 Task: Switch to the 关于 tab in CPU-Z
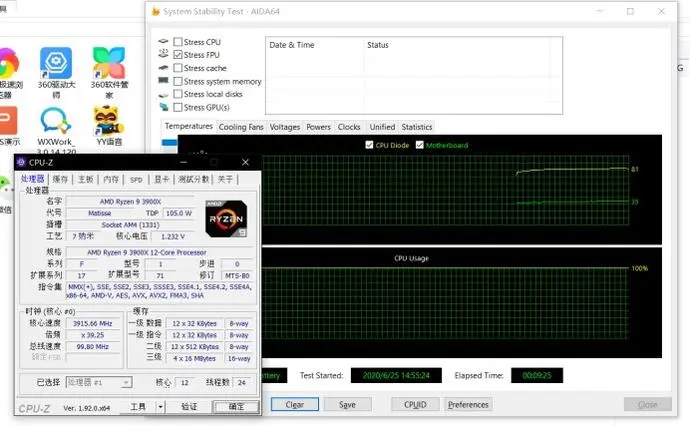[225, 179]
